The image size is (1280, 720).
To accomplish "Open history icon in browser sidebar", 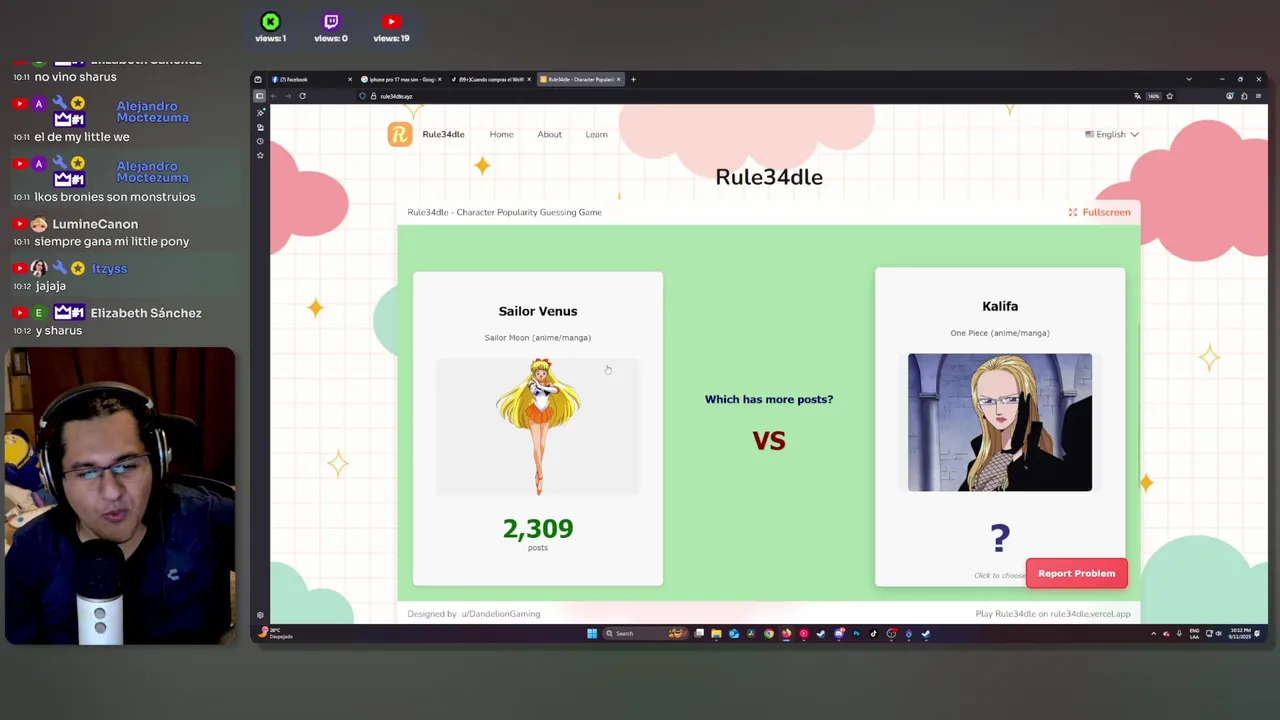I will [260, 141].
